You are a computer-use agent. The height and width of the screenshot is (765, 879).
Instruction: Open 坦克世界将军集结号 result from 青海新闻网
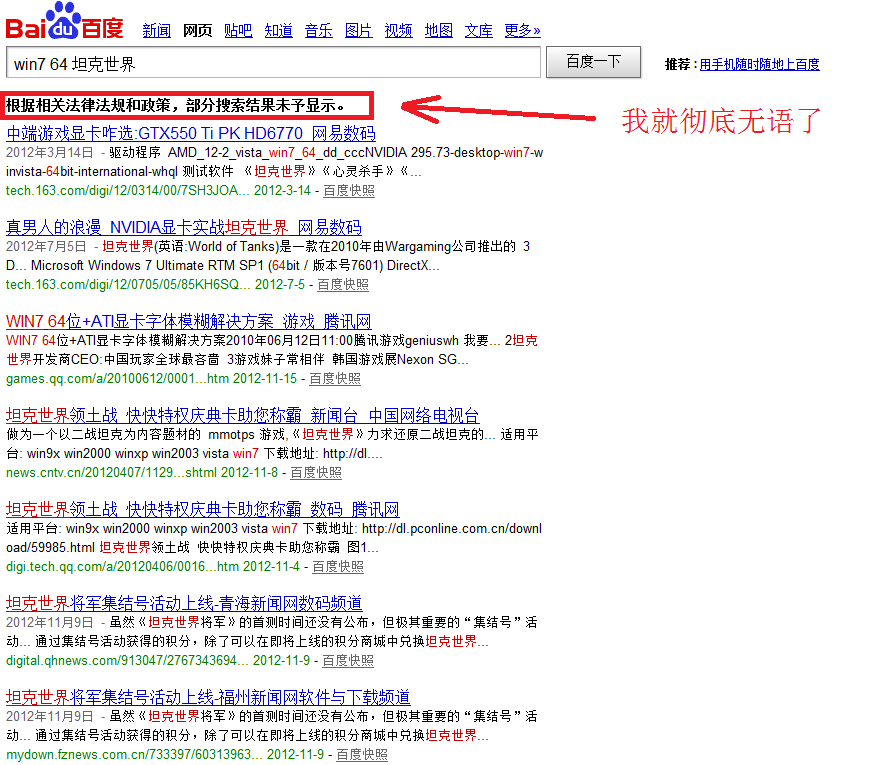[x=184, y=604]
